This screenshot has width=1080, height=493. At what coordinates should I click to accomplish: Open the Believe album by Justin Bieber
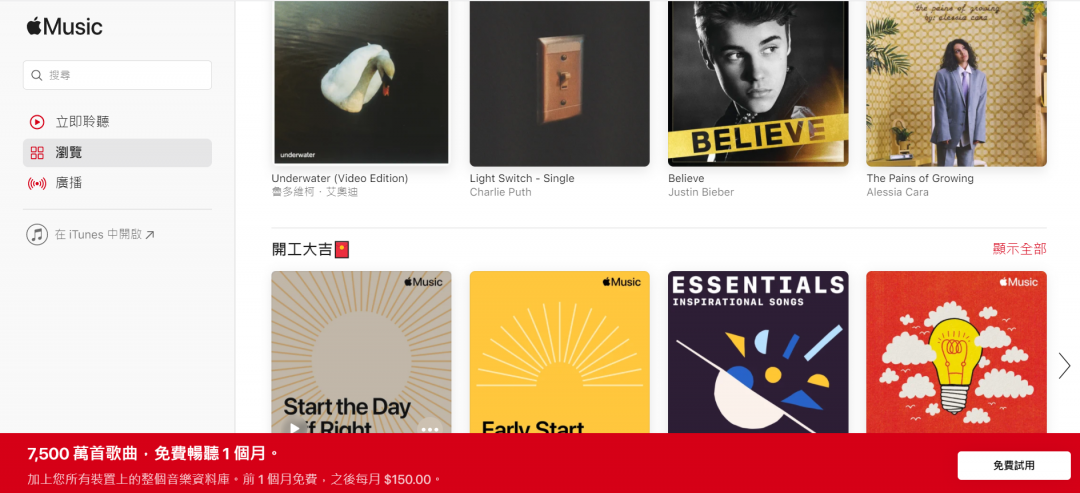point(758,83)
